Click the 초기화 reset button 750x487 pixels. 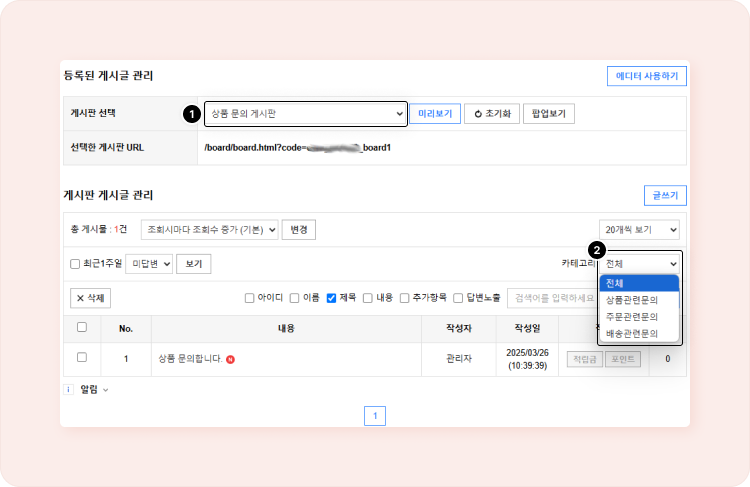tap(492, 114)
